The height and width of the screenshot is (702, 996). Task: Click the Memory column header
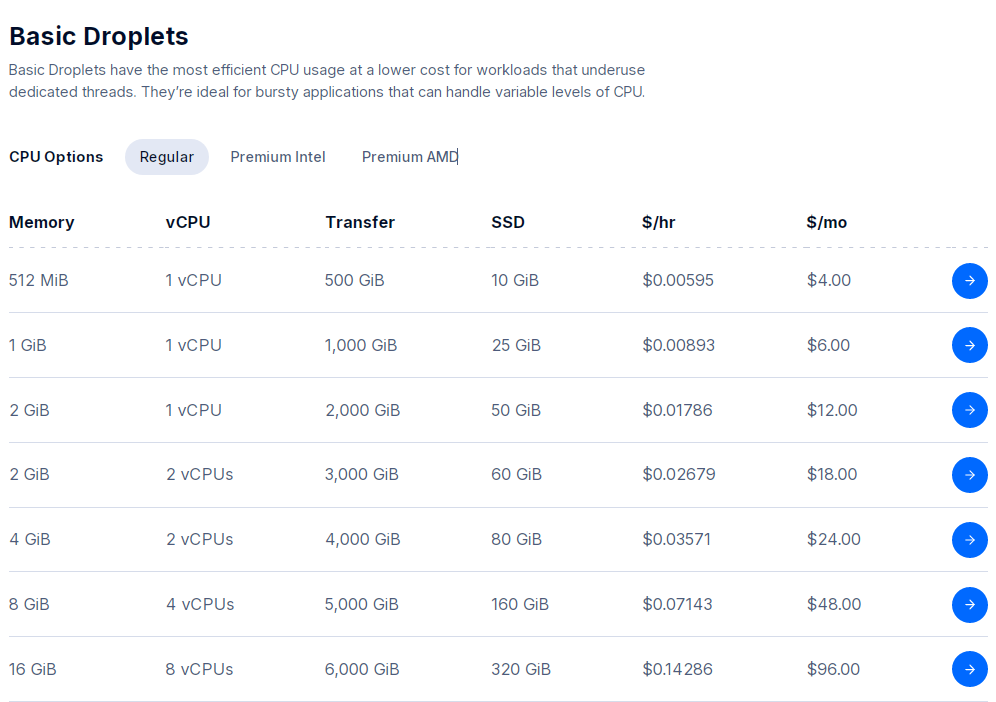tap(42, 222)
